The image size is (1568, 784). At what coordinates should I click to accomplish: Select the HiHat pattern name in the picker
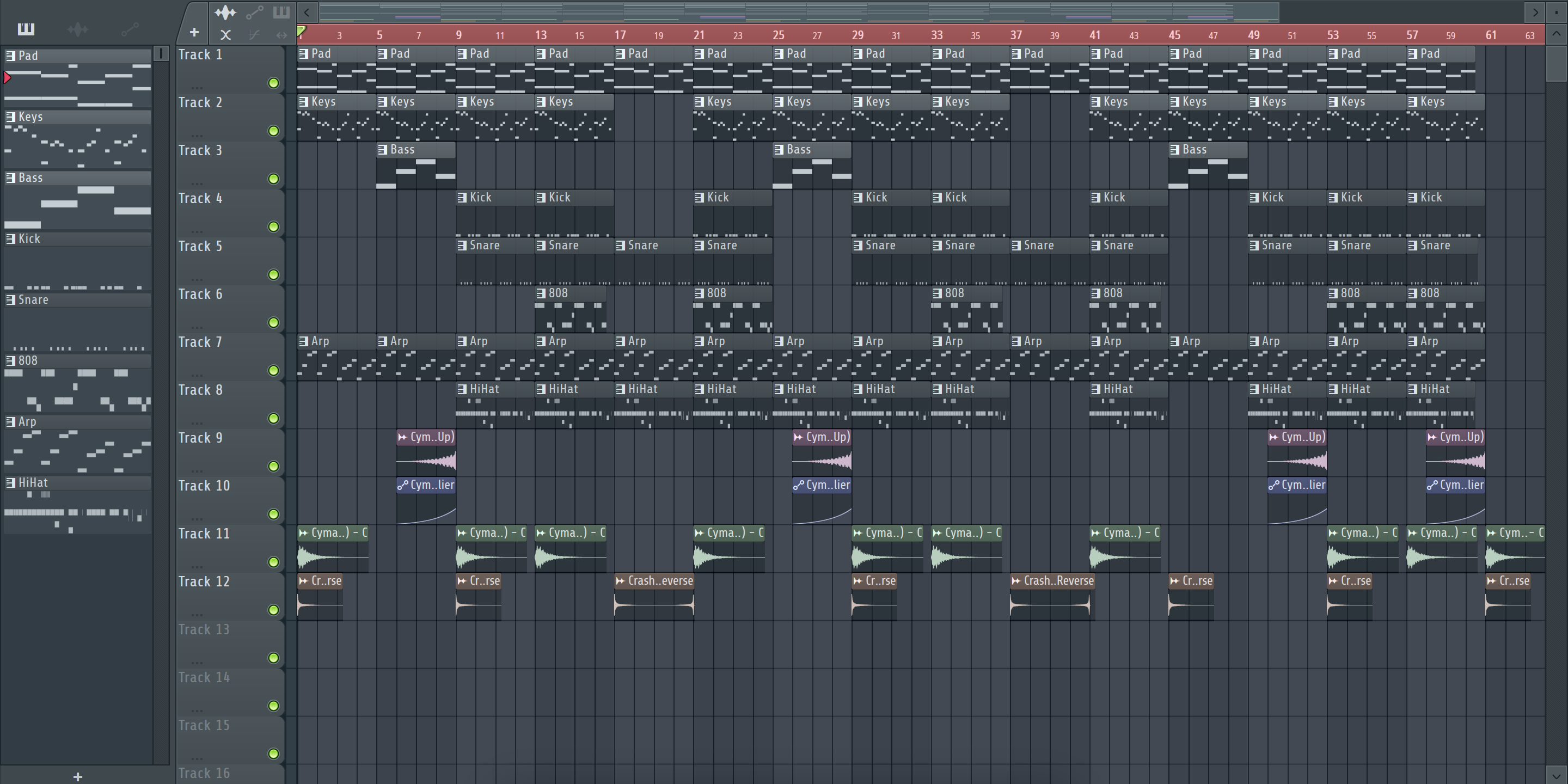click(33, 482)
